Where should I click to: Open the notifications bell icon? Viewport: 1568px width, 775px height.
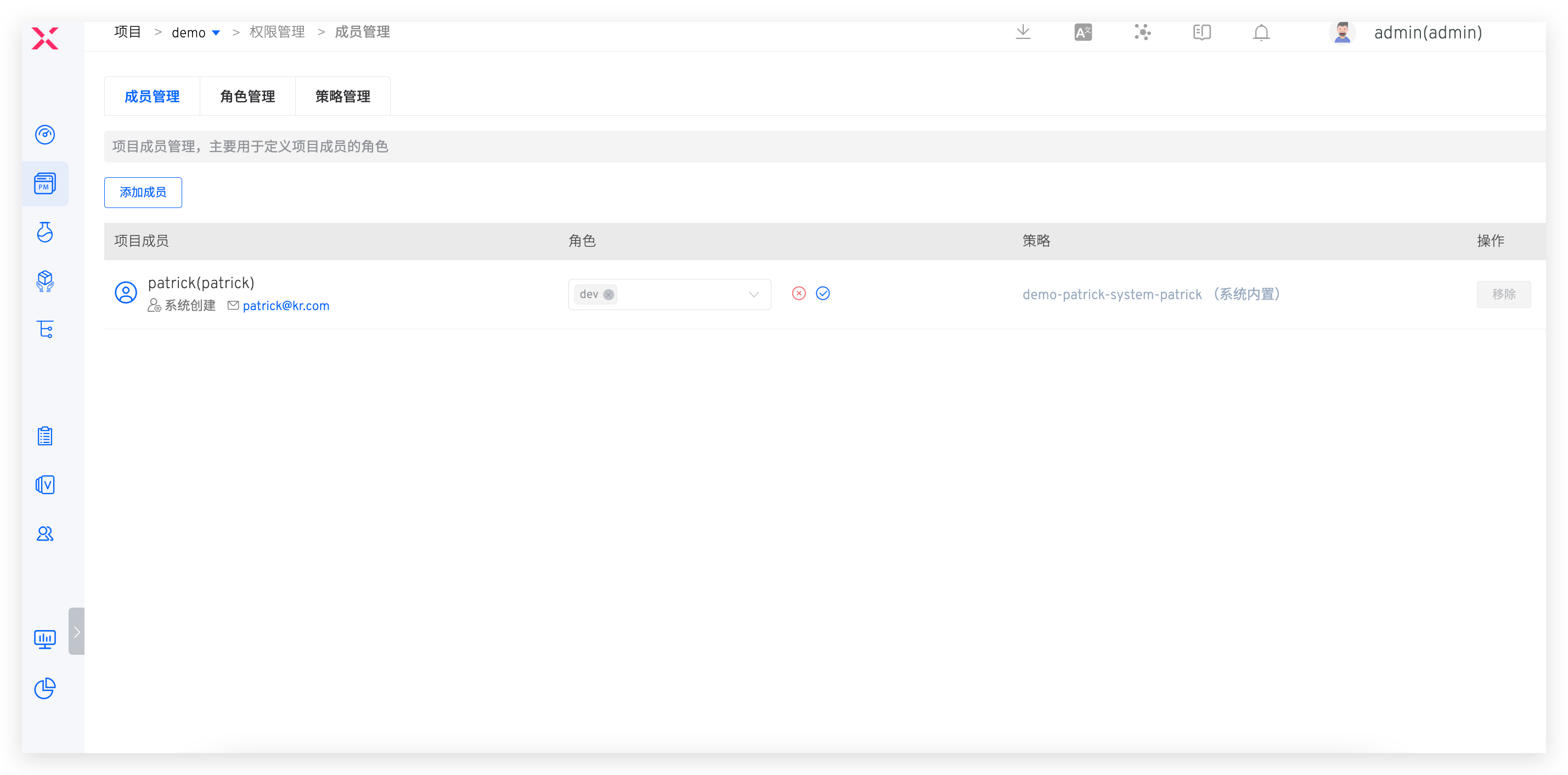tap(1261, 32)
